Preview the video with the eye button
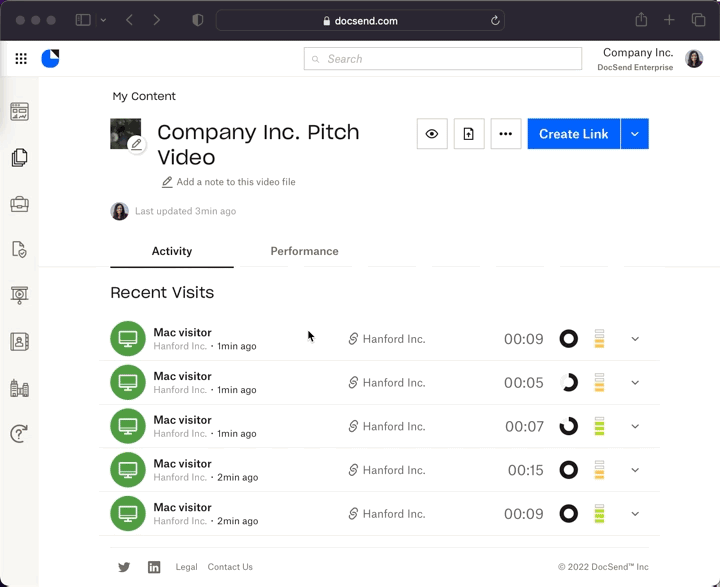 point(432,134)
